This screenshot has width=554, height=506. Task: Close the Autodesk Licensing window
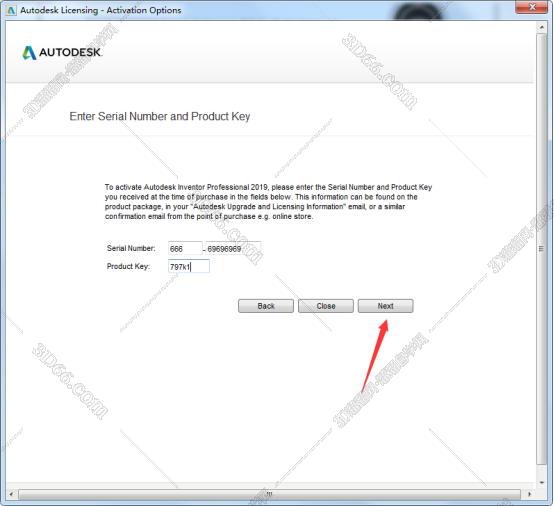click(532, 7)
